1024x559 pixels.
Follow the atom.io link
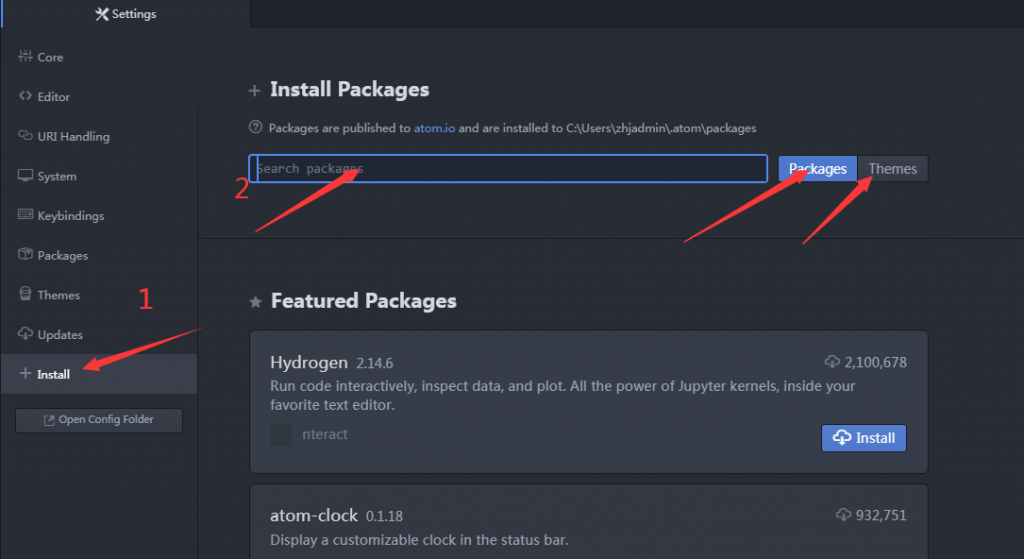pyautogui.click(x=434, y=128)
